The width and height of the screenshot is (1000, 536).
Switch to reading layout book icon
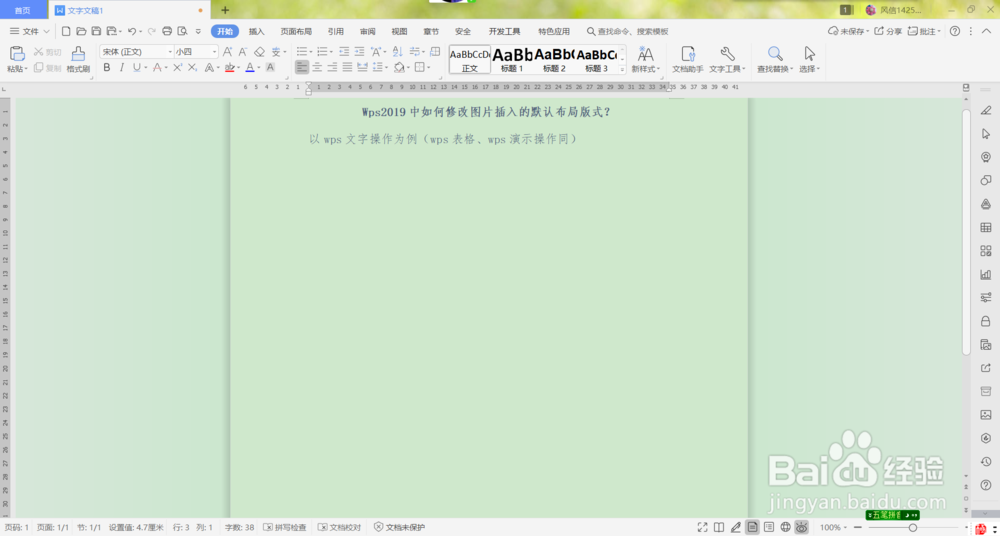(x=719, y=527)
